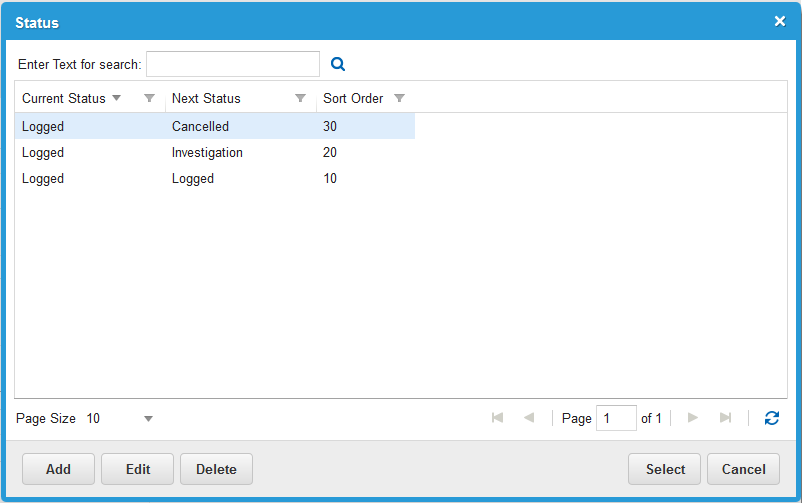Sort by Next Status column header

click(206, 98)
